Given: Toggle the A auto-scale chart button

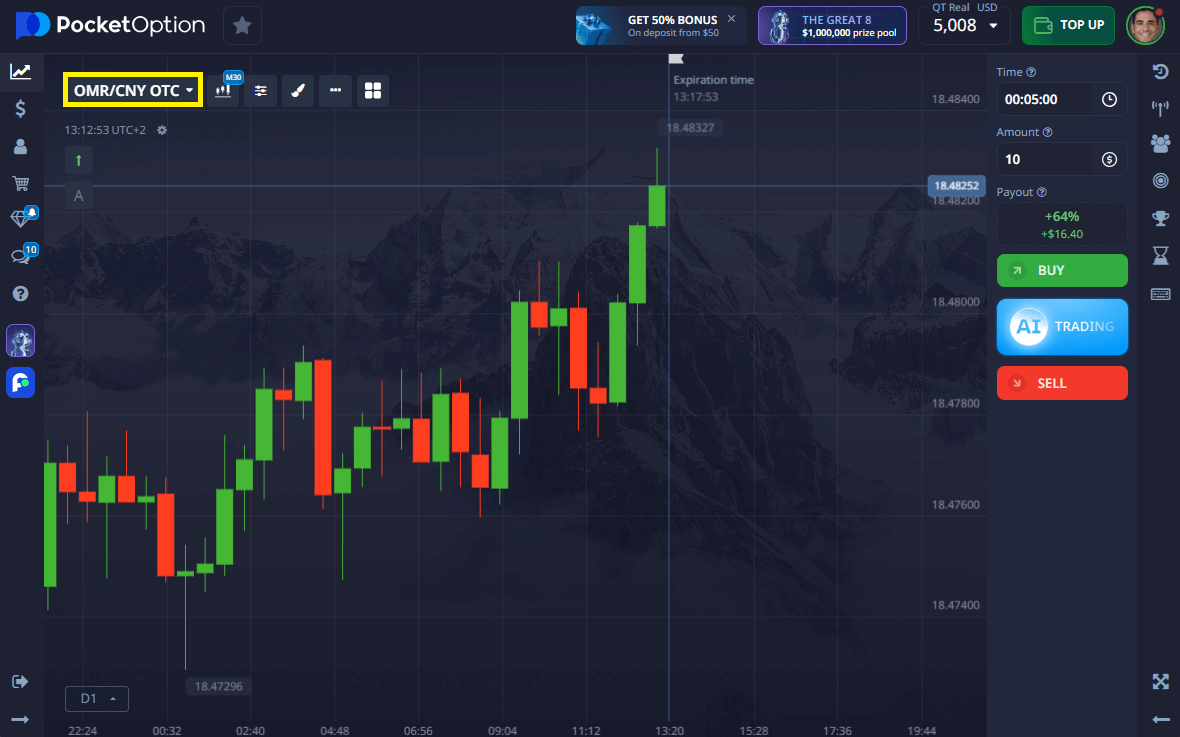Looking at the screenshot, I should coord(79,196).
